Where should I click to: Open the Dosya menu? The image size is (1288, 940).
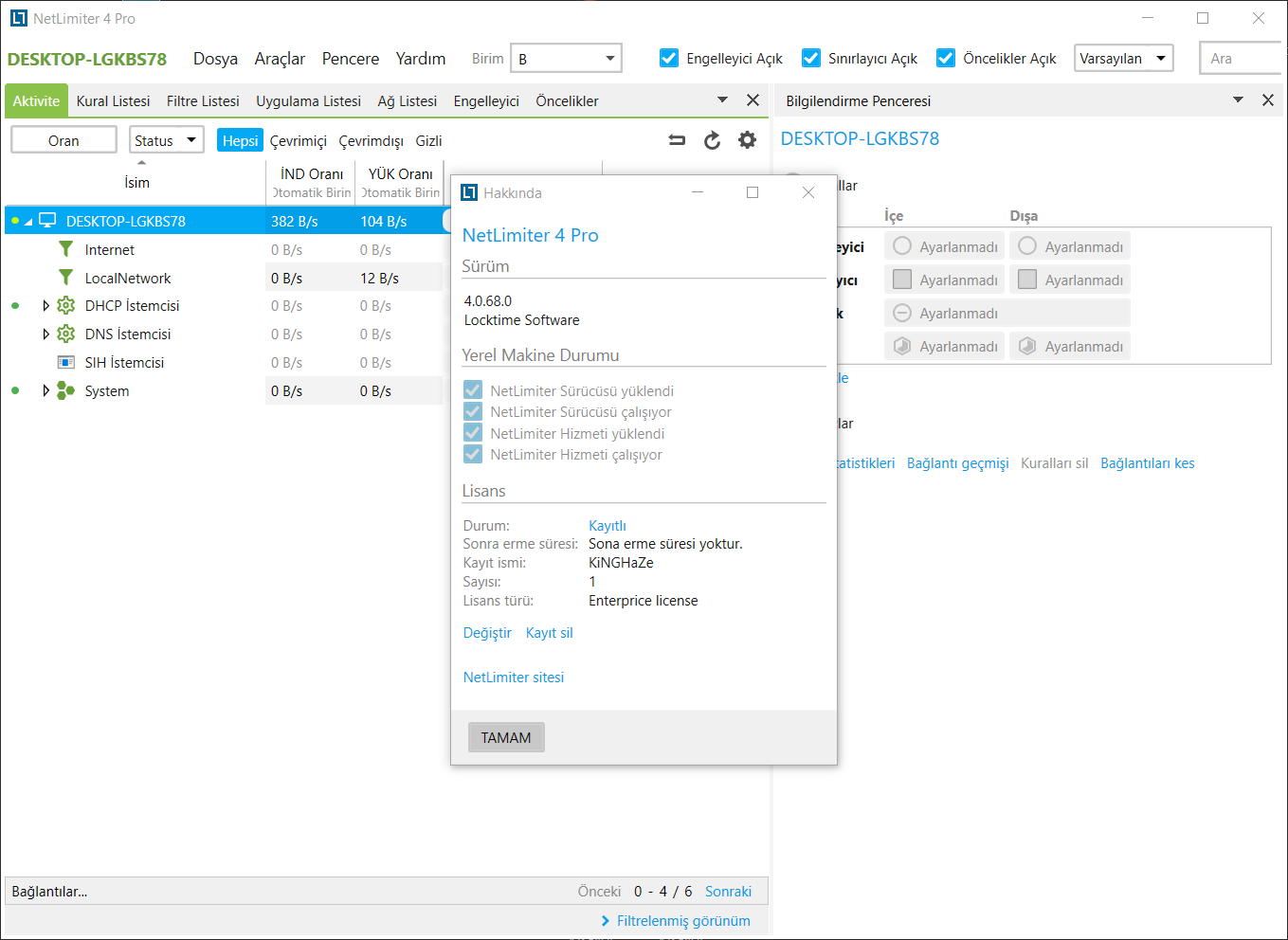click(x=215, y=59)
